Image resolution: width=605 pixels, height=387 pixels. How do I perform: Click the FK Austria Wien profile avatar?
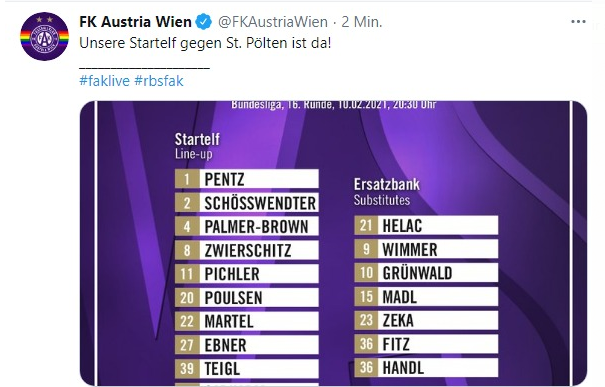44,36
